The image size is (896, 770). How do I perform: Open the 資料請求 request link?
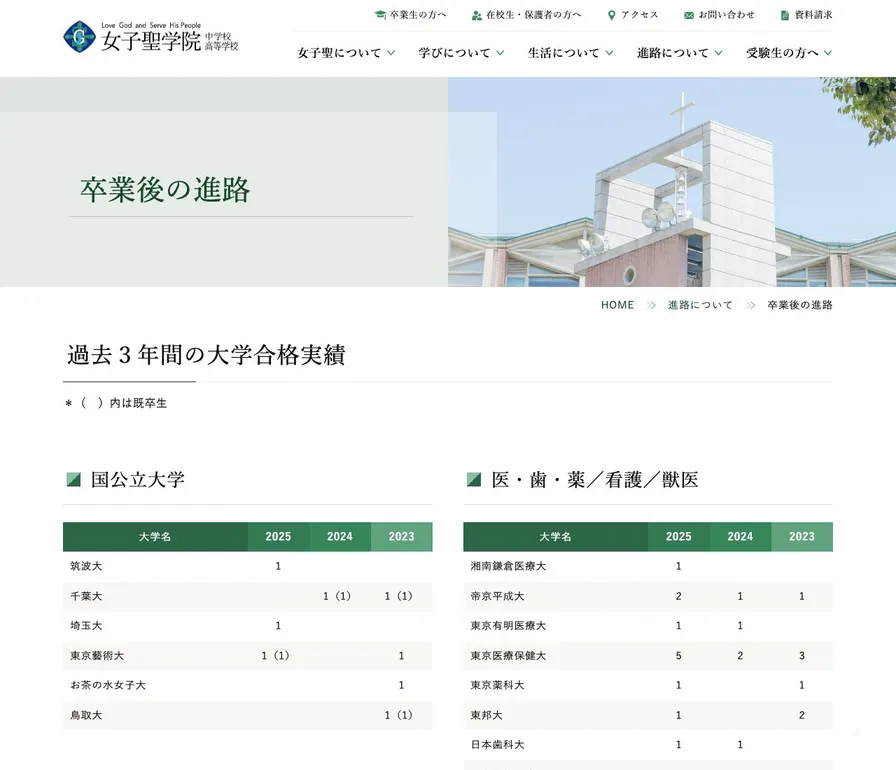(813, 15)
